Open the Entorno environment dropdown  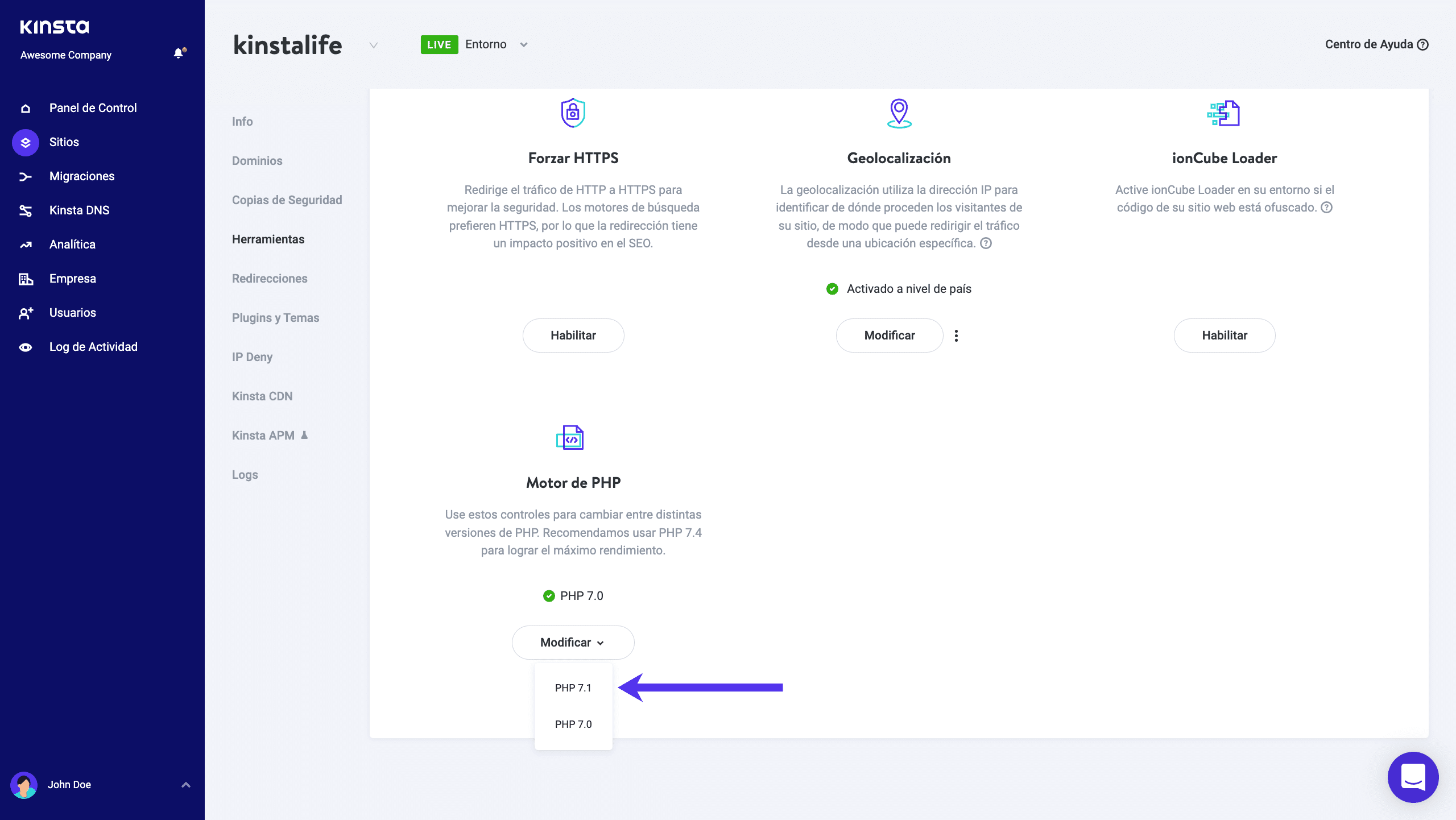pos(523,44)
